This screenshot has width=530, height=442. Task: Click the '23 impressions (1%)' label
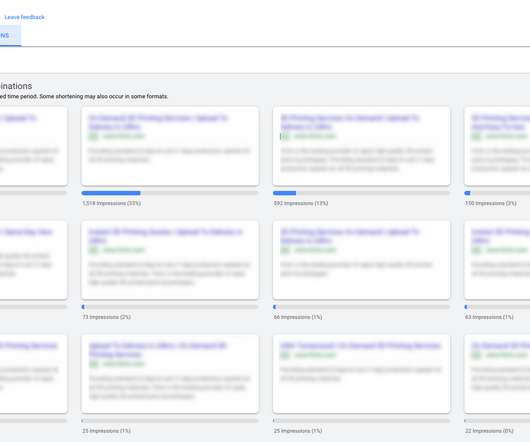tap(106, 431)
